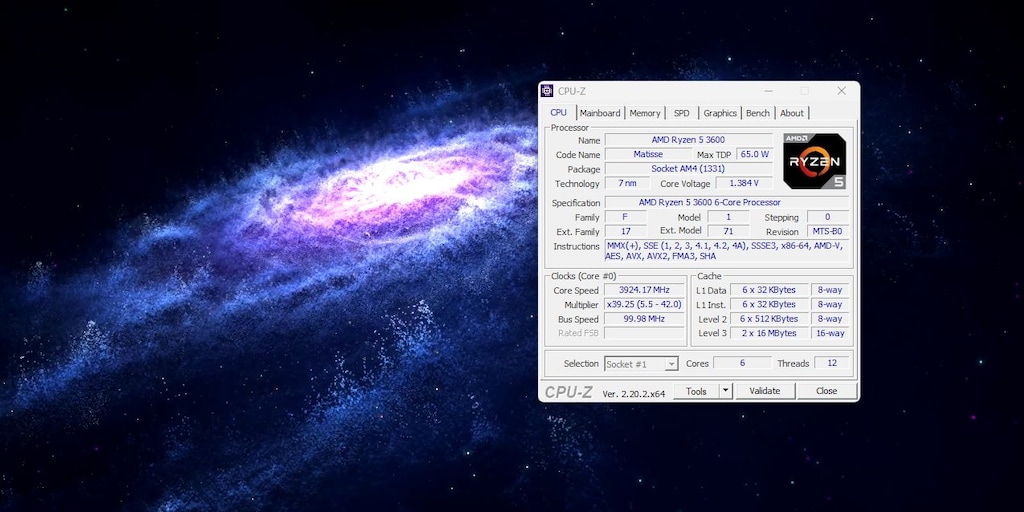1024x512 pixels.
Task: Minimize the CPU-Z window
Action: 769,91
